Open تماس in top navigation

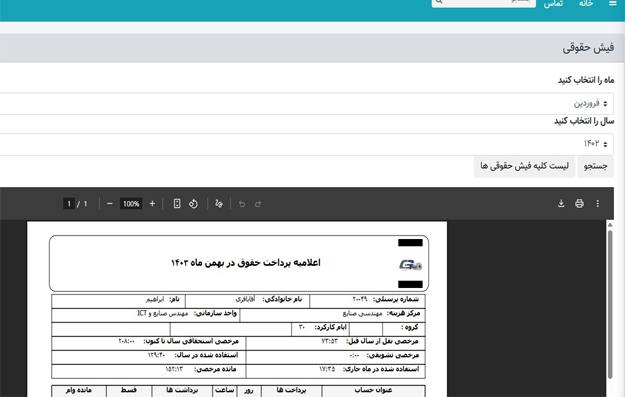[554, 4]
